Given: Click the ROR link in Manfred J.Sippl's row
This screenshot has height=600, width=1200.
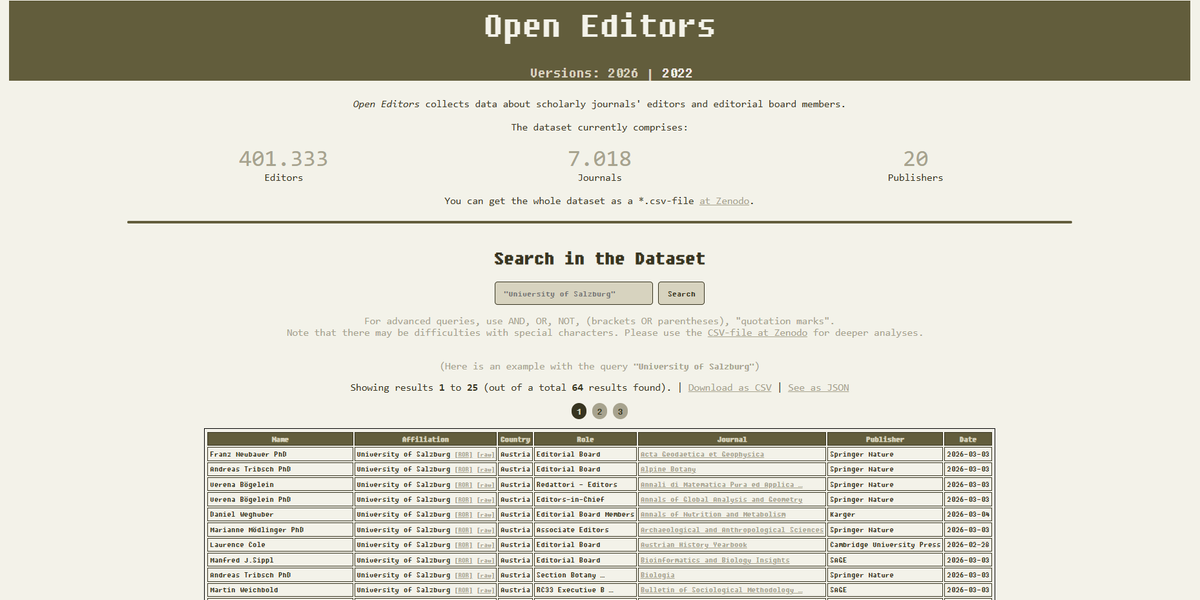Looking at the screenshot, I should point(464,560).
